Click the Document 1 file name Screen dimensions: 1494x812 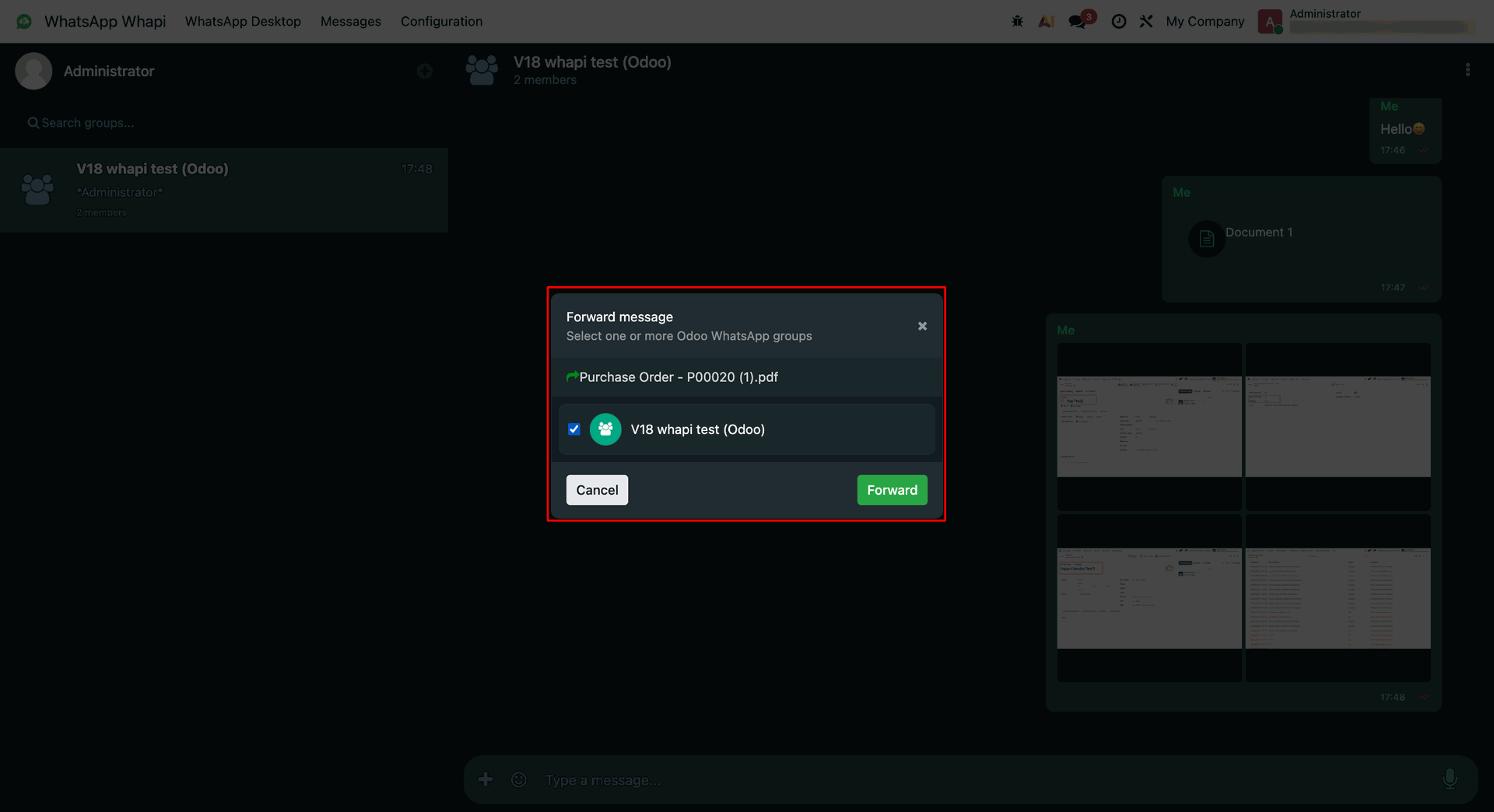(x=1259, y=232)
